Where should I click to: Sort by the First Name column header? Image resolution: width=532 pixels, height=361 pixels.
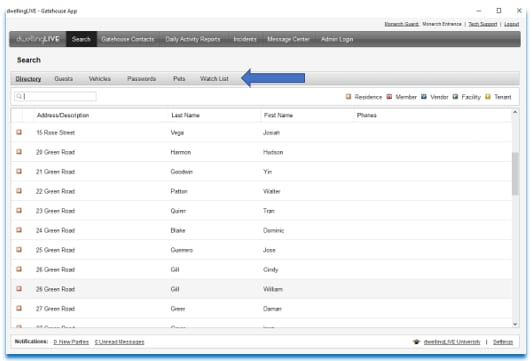(278, 115)
